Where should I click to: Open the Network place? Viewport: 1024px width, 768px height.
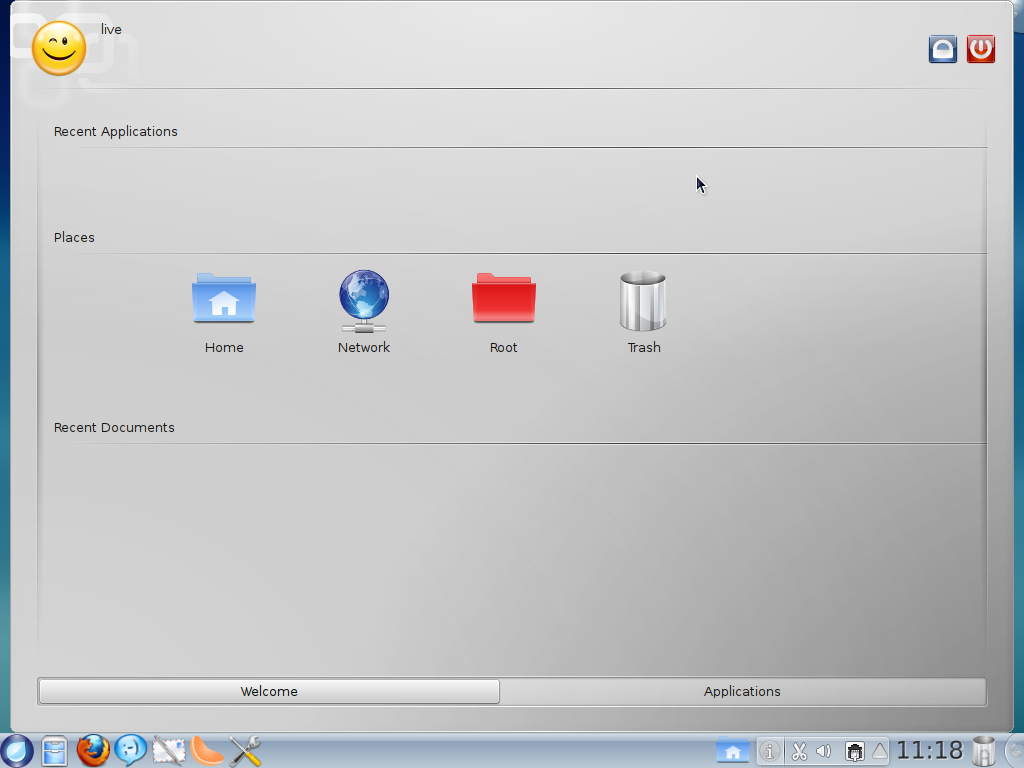tap(364, 300)
